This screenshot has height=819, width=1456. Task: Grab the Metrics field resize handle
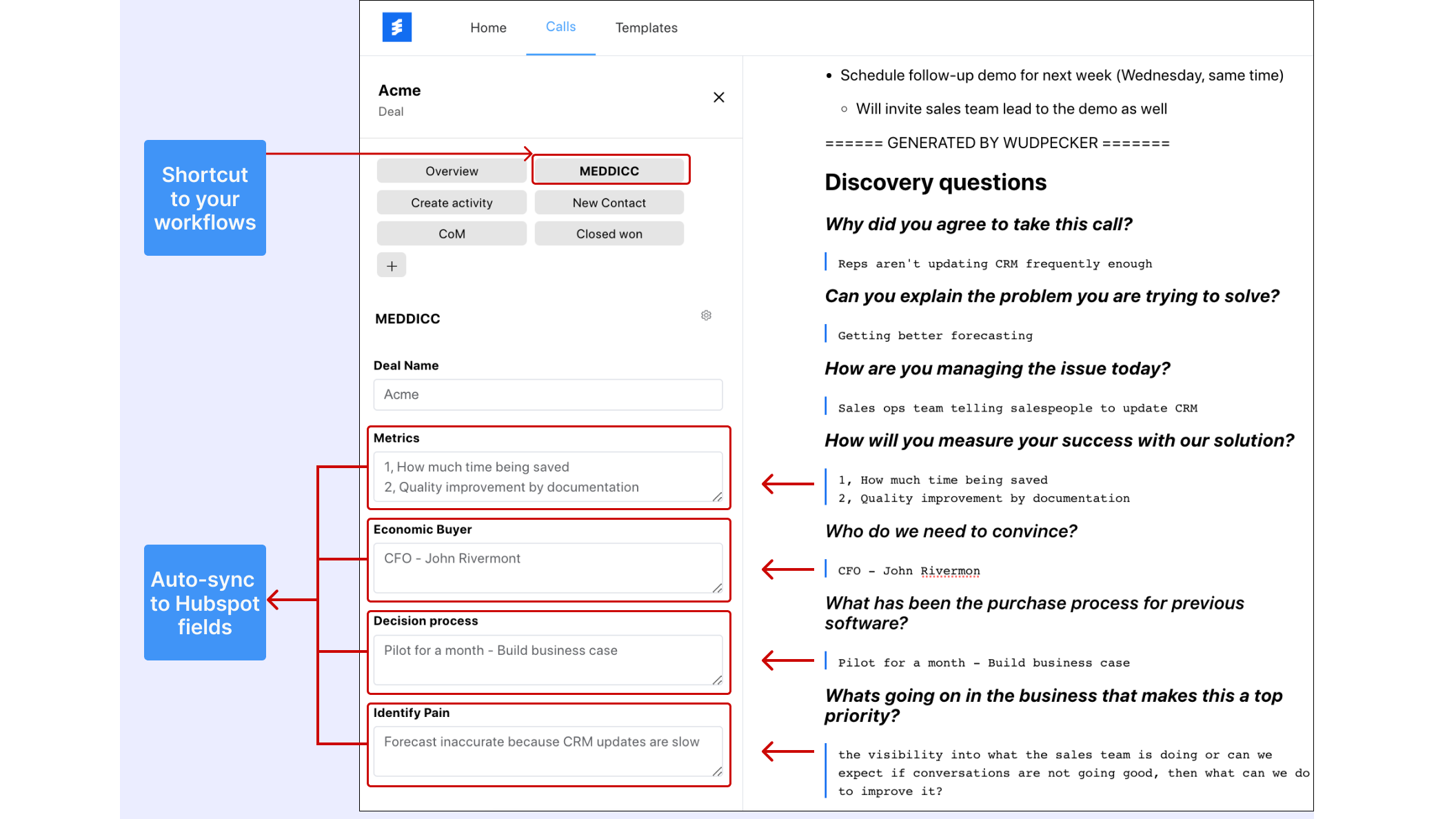click(717, 496)
